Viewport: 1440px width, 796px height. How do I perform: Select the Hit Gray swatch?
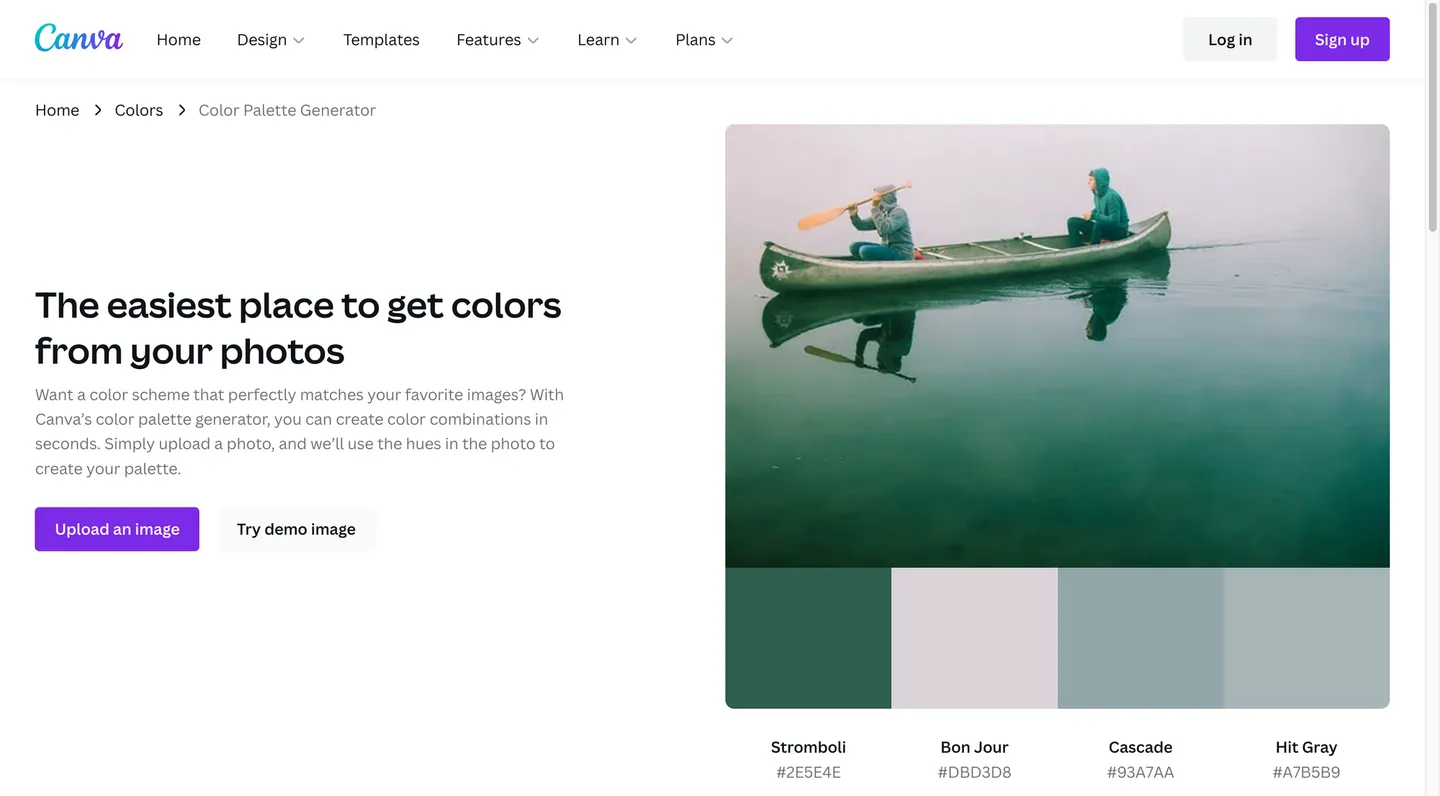point(1306,638)
